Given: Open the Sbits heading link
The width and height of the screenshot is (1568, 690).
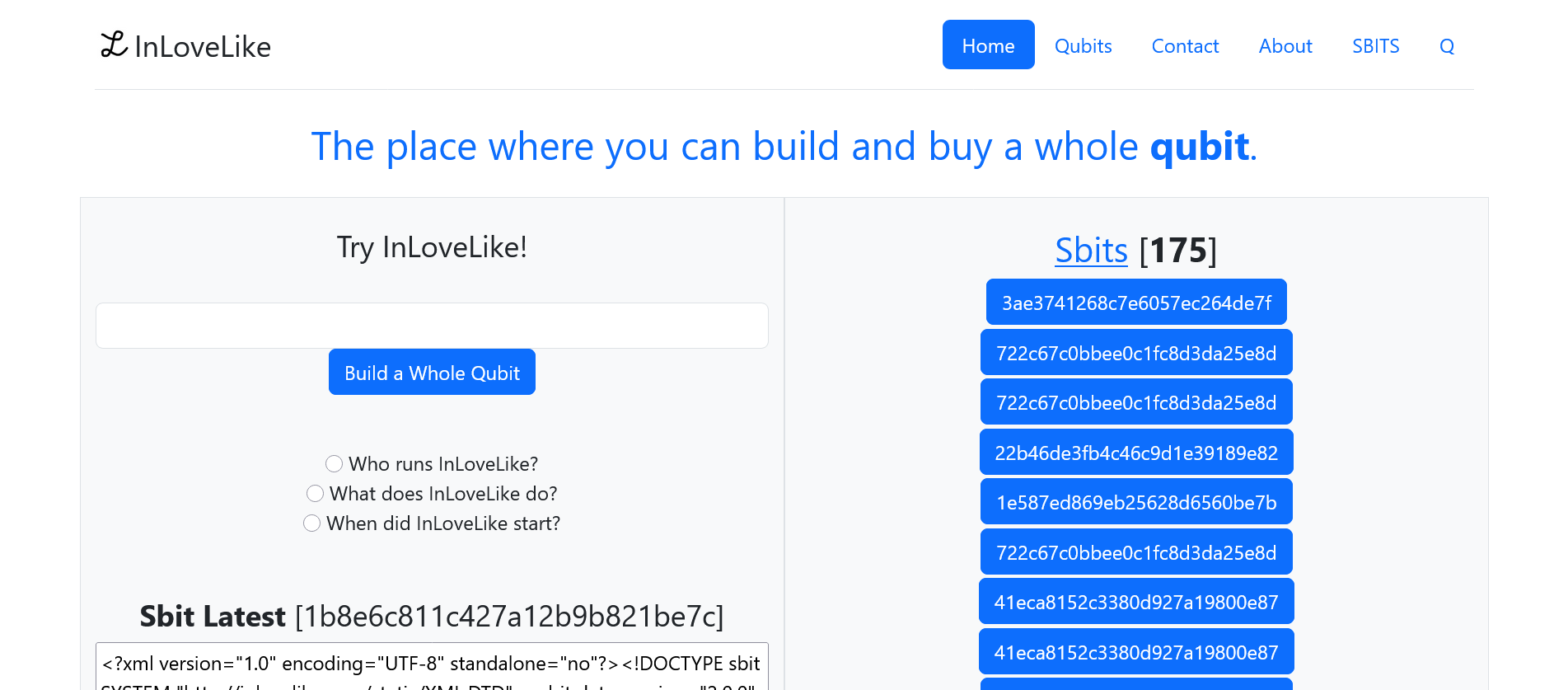Looking at the screenshot, I should (x=1091, y=250).
